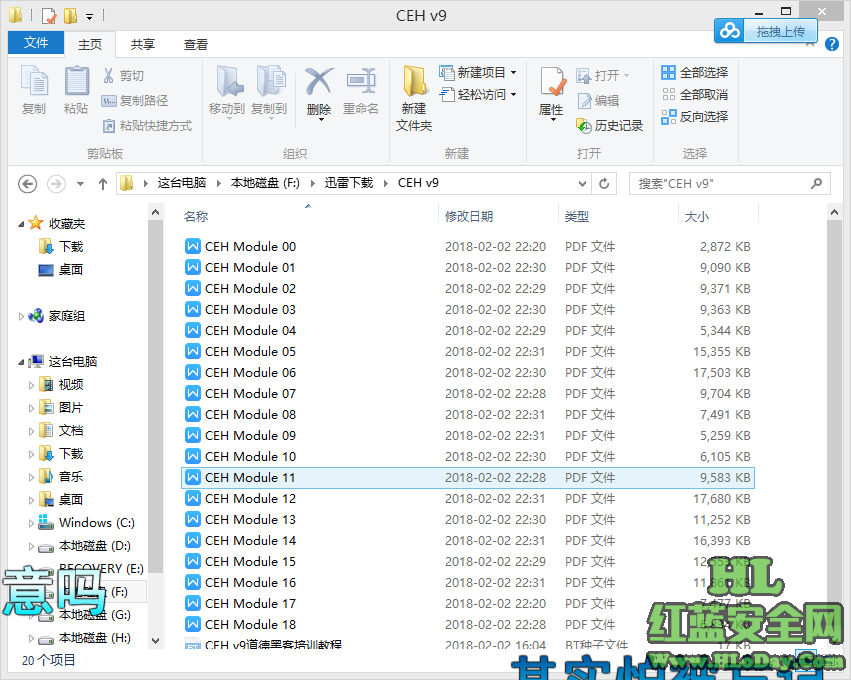The width and height of the screenshot is (851, 680).
Task: Expand the Windows (C:) drive node
Action: click(31, 523)
